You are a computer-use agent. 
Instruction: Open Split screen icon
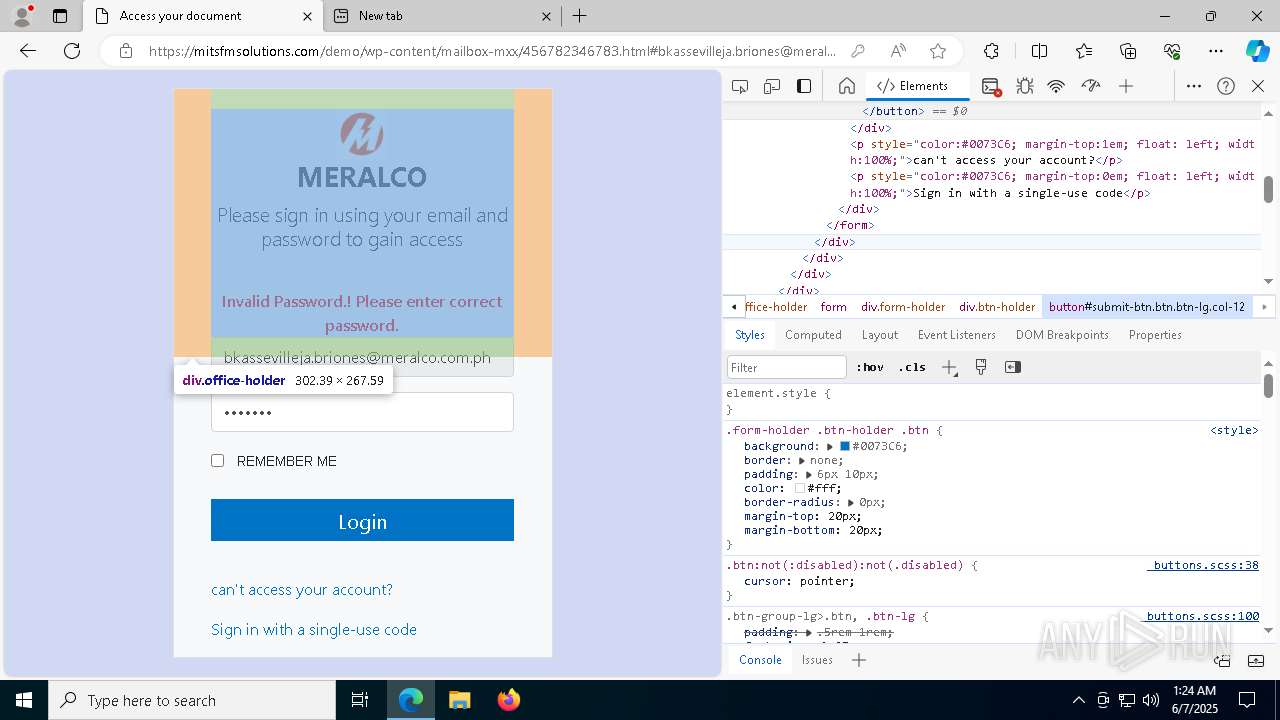[x=1039, y=51]
